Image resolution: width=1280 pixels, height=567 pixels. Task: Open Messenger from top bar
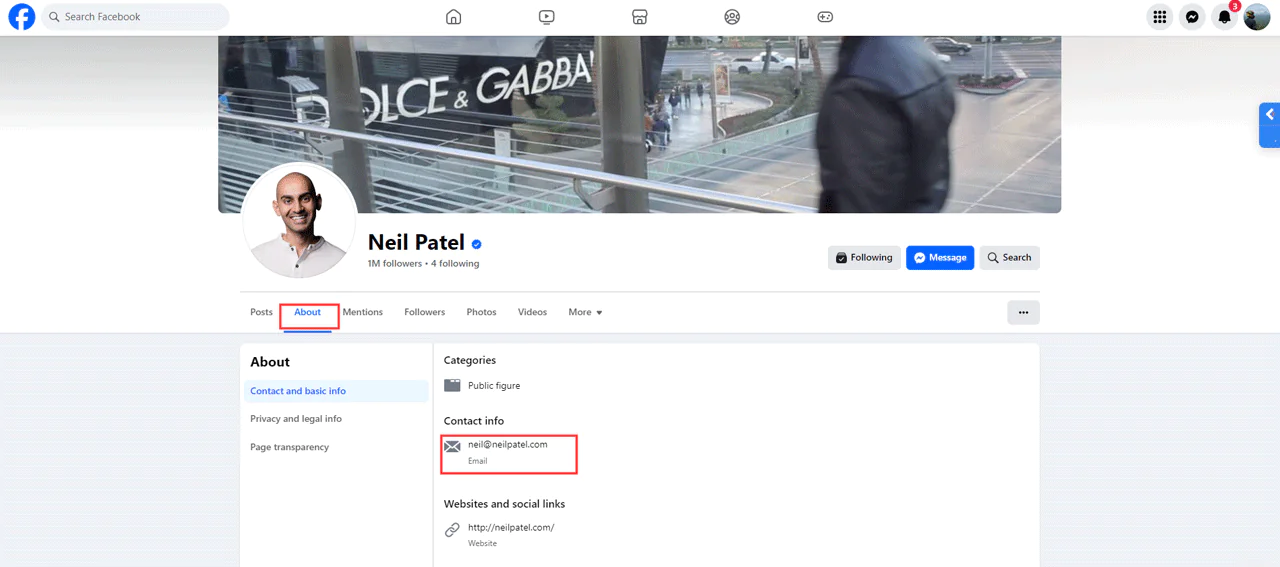[1192, 17]
